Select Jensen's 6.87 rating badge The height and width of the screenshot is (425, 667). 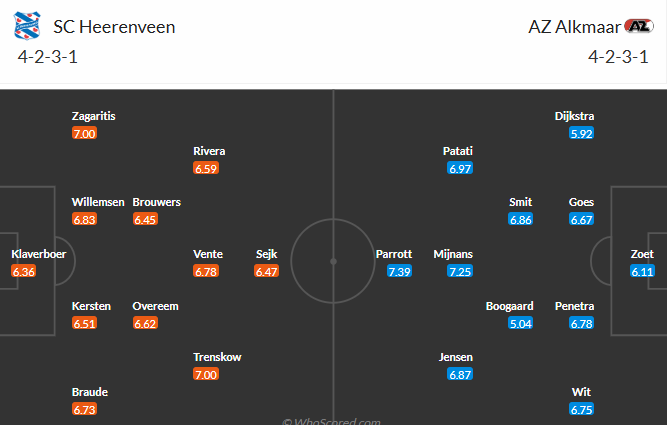point(460,375)
